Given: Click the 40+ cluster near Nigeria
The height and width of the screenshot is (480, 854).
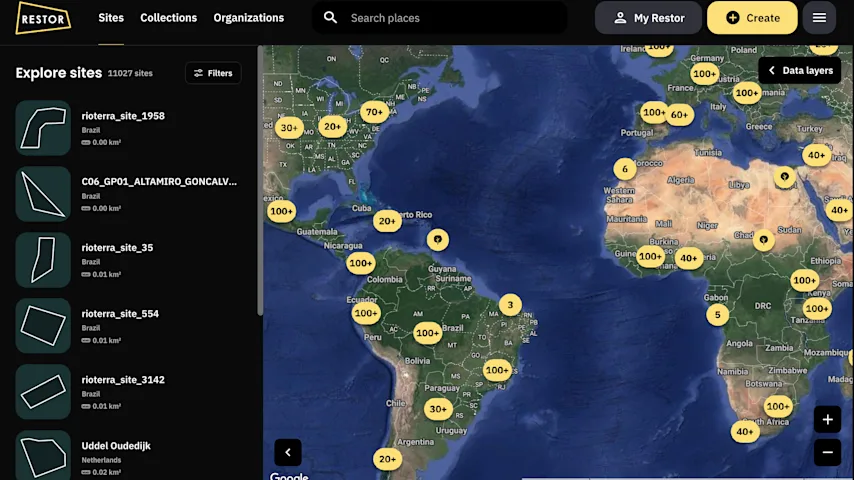Looking at the screenshot, I should pos(688,258).
